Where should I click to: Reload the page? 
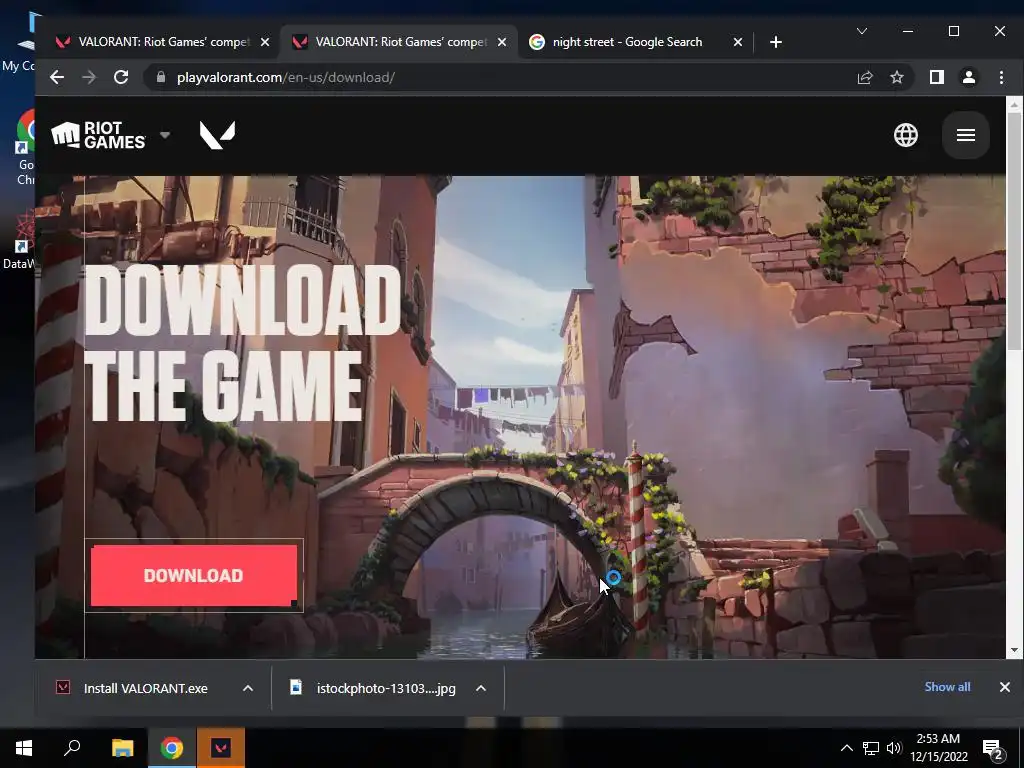click(121, 77)
